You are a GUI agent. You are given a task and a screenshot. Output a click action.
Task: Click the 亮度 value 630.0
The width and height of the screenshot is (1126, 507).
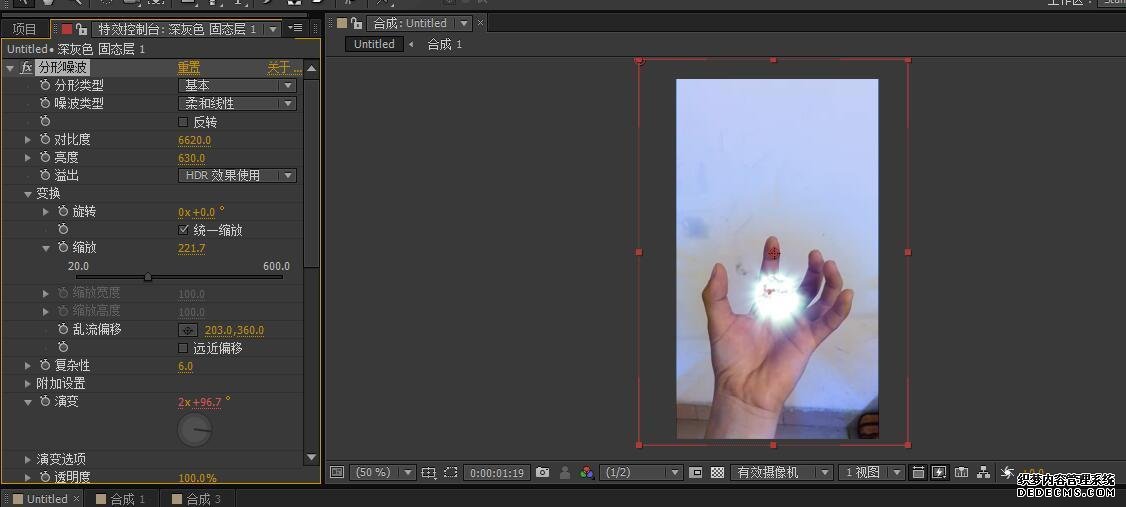191,158
